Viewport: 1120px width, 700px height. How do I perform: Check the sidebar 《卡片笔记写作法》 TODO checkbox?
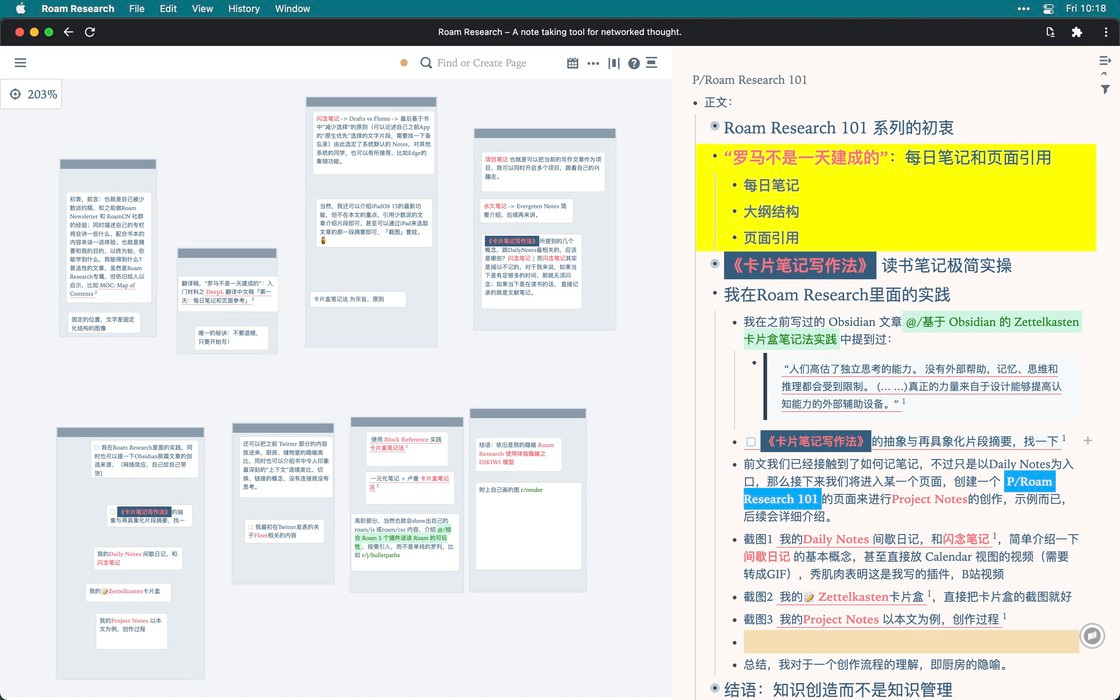751,441
